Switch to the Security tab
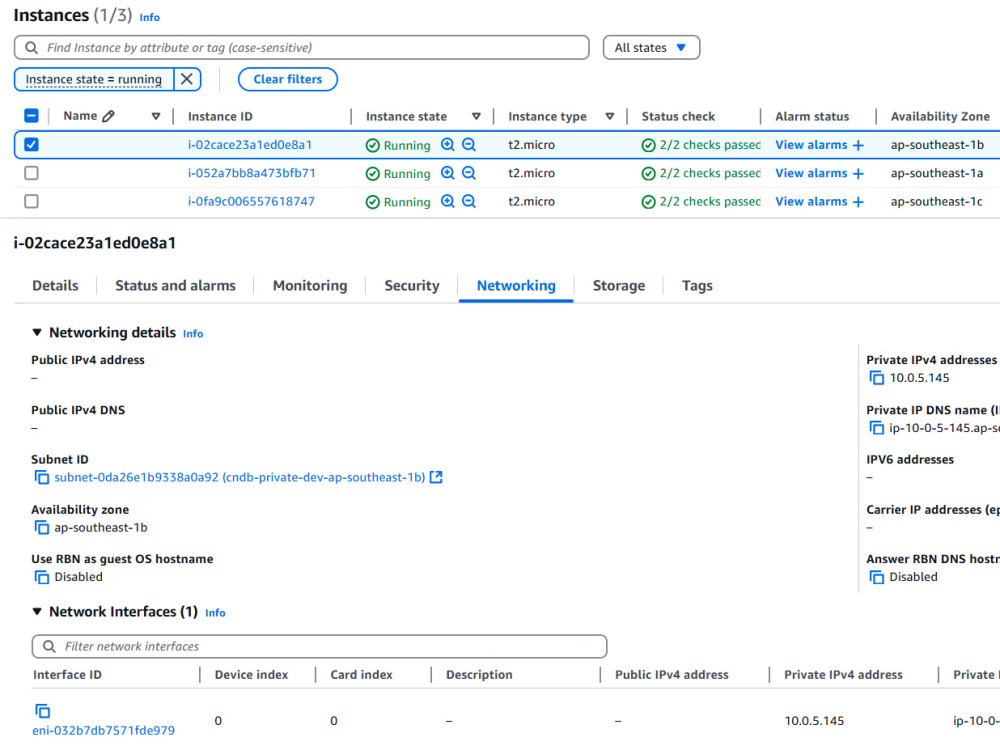 (x=412, y=286)
